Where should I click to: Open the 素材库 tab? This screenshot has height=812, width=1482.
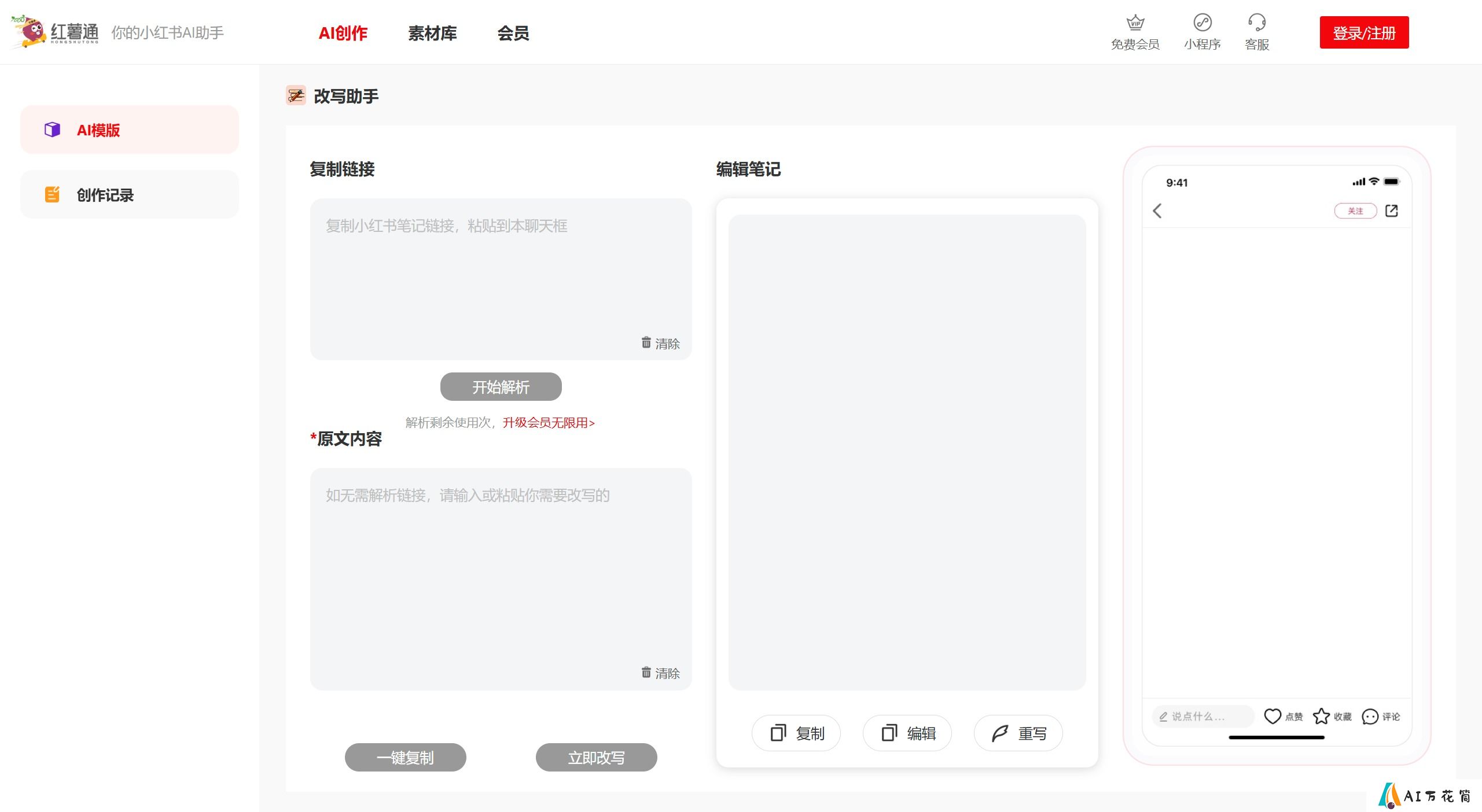pyautogui.click(x=432, y=33)
